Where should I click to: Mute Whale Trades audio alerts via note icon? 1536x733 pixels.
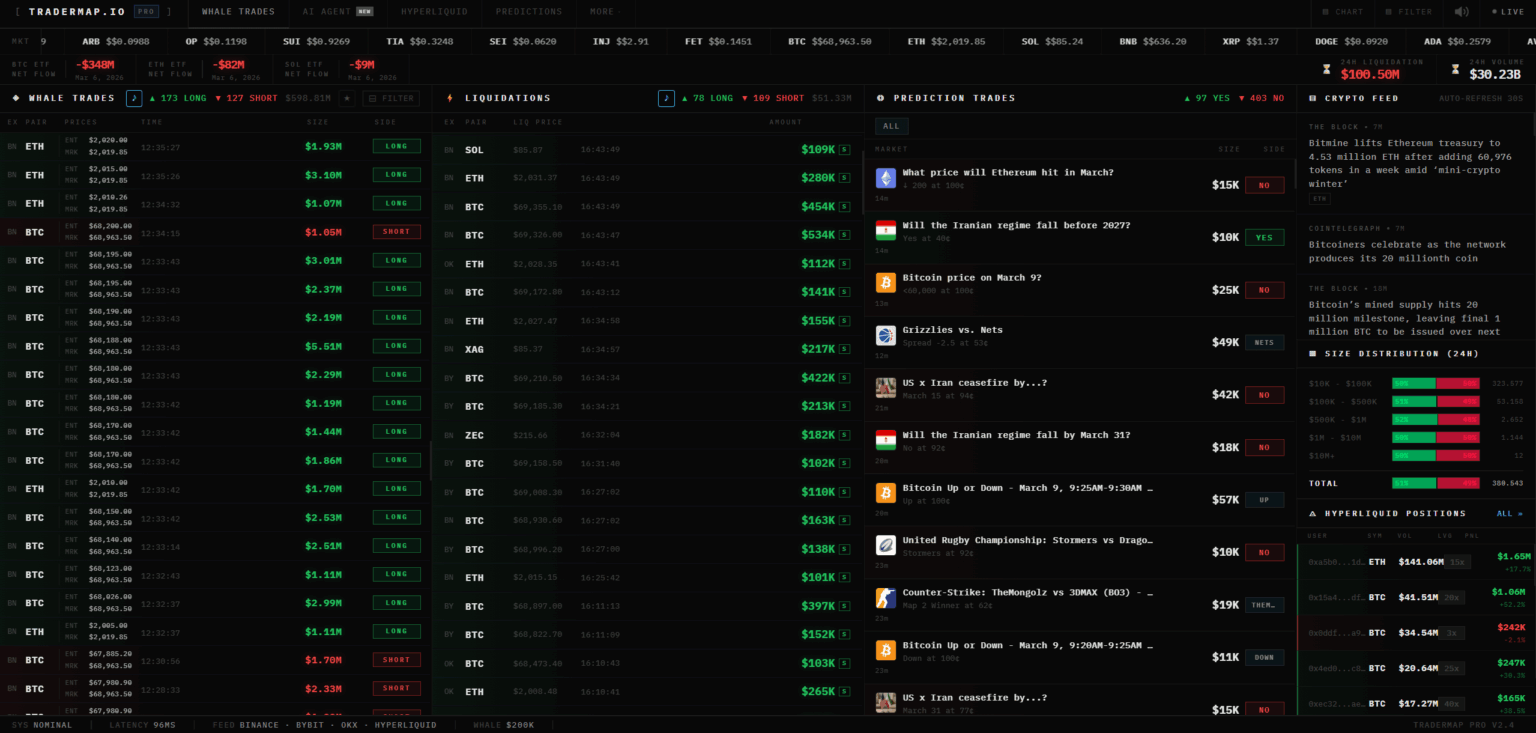(x=135, y=98)
